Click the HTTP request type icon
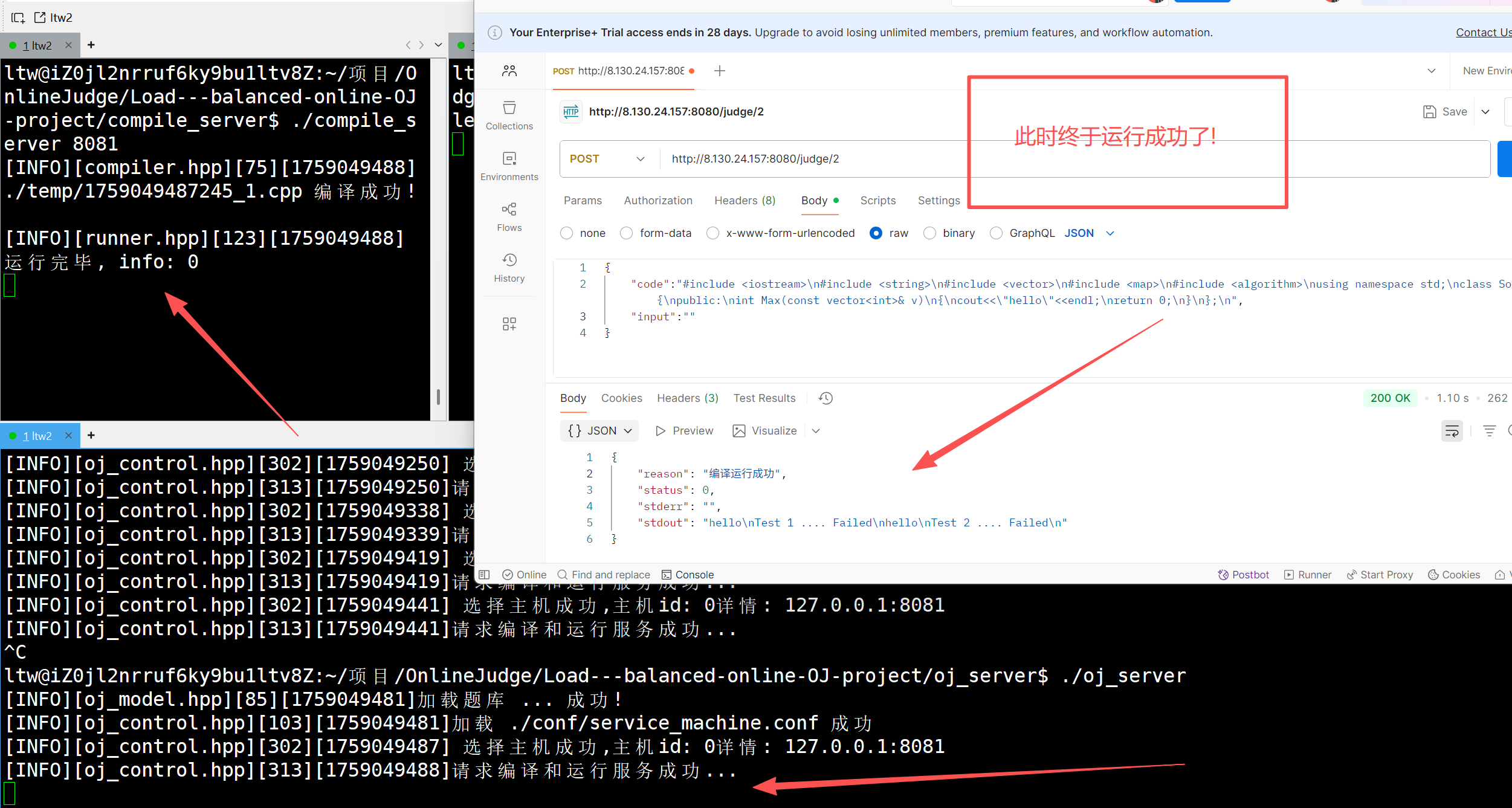1512x808 pixels. (571, 111)
